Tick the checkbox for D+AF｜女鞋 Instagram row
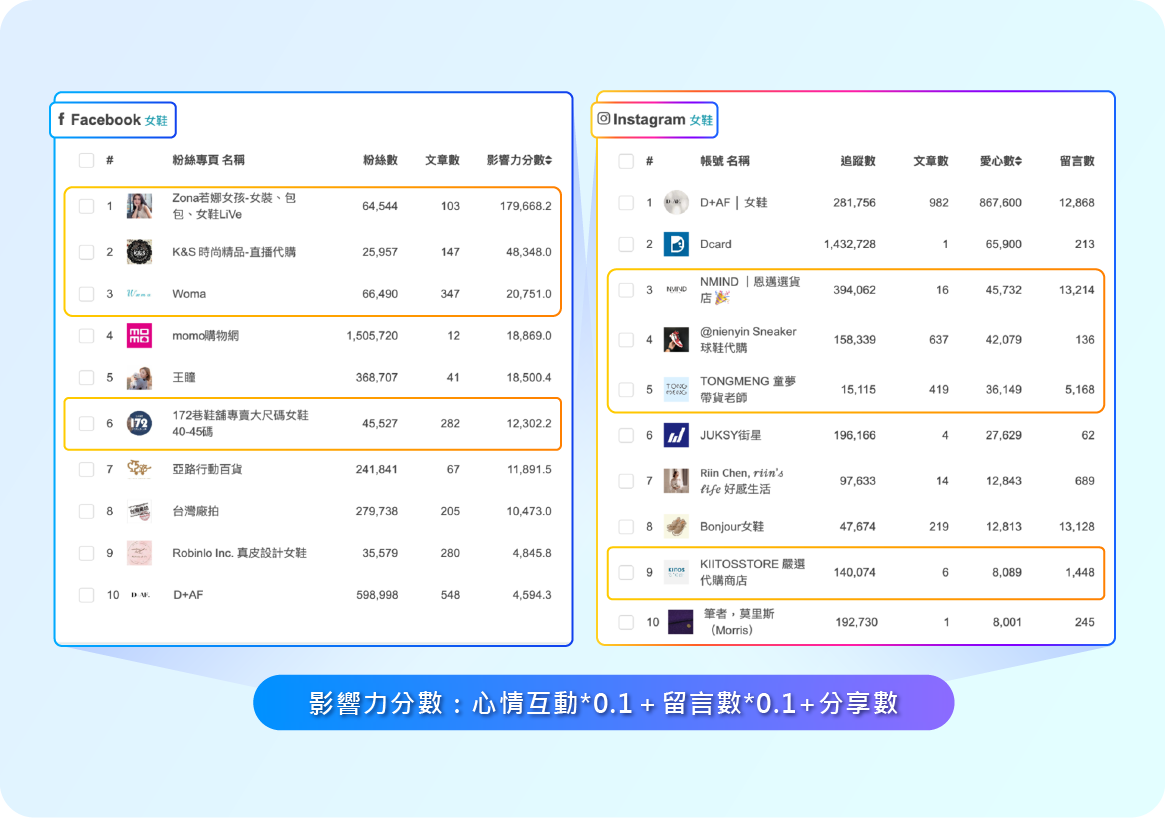This screenshot has height=818, width=1165. tap(626, 203)
